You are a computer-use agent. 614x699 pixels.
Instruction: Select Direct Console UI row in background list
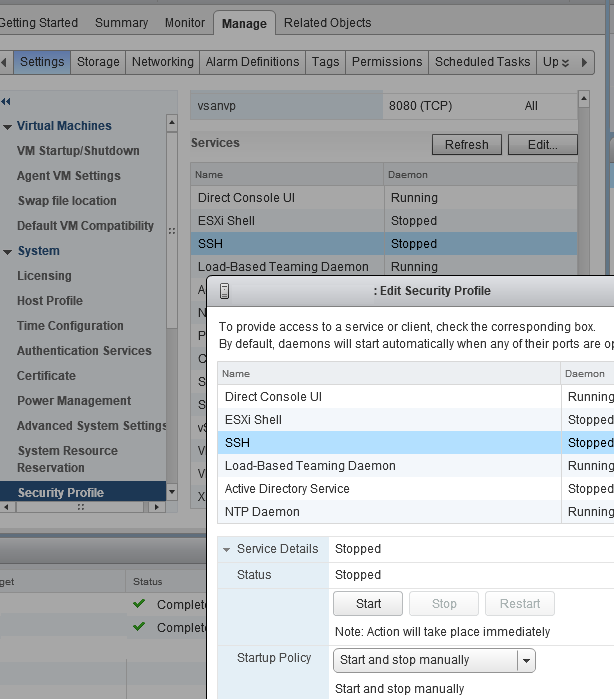383,197
